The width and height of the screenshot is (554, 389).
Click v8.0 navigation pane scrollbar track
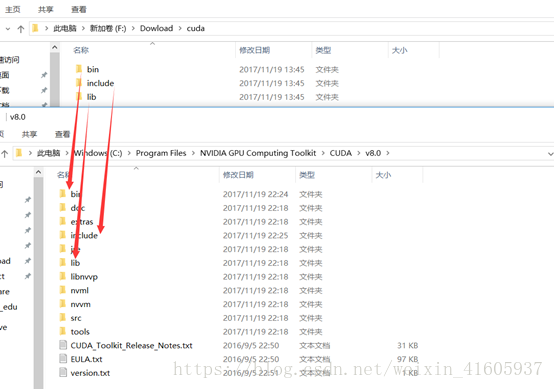(39, 283)
